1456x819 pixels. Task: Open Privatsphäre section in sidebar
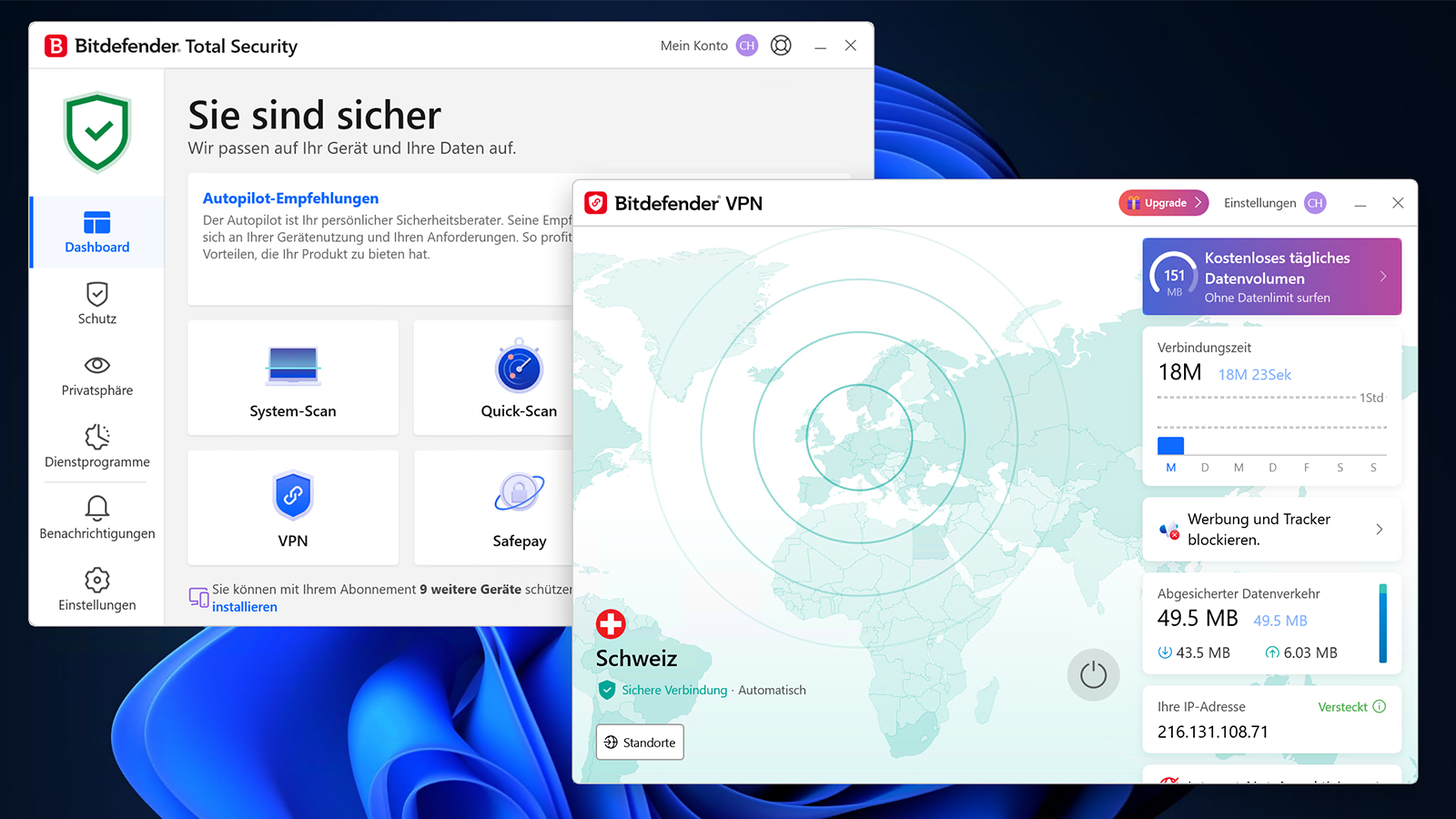(97, 376)
